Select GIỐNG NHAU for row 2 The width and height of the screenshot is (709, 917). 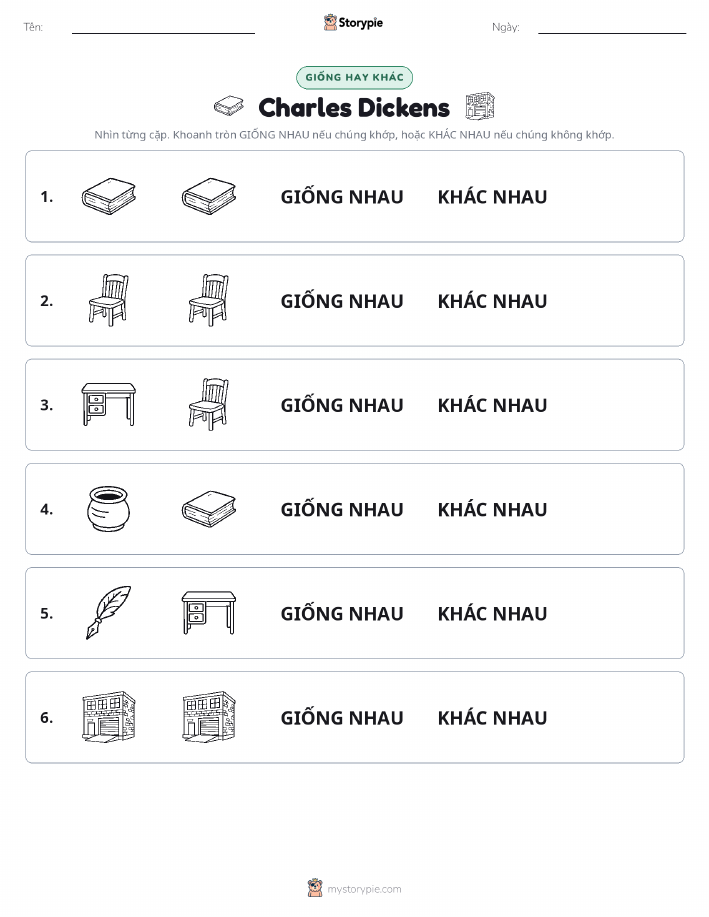[342, 301]
